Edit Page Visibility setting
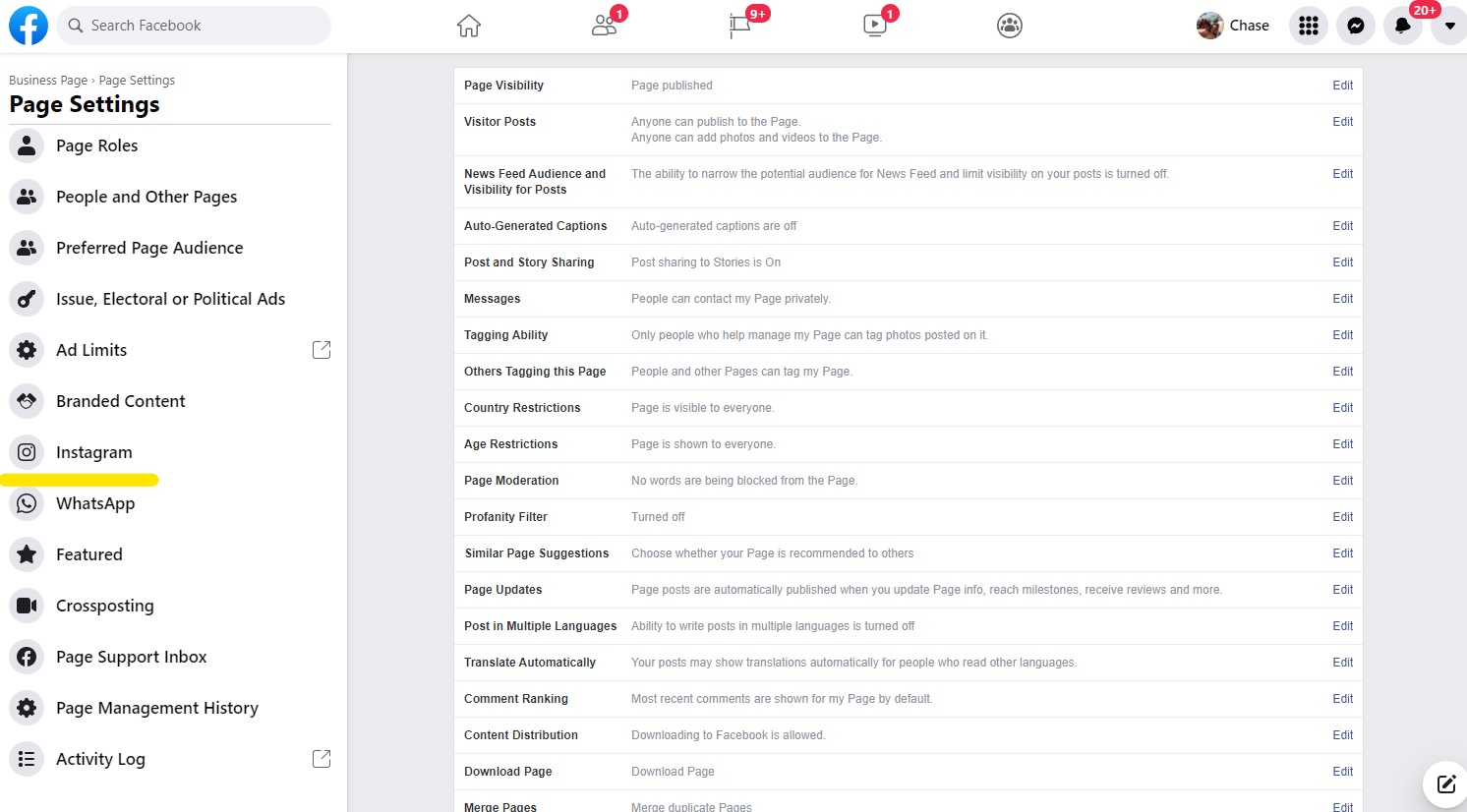The height and width of the screenshot is (812, 1467). [1343, 86]
